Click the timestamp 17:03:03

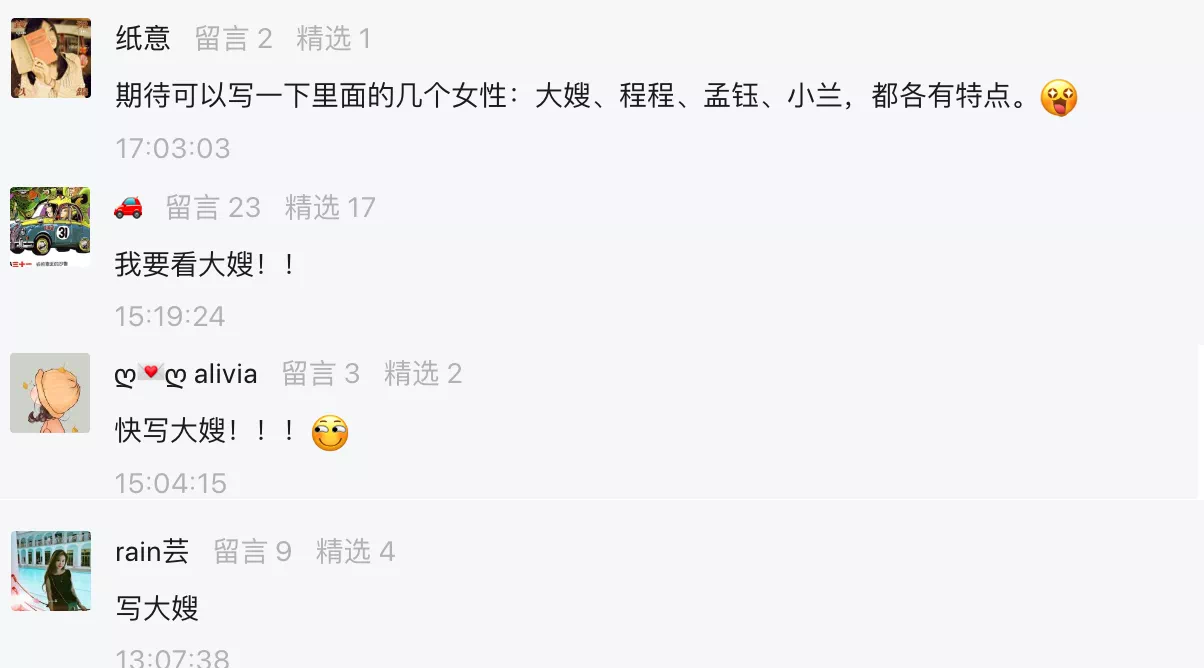click(173, 148)
